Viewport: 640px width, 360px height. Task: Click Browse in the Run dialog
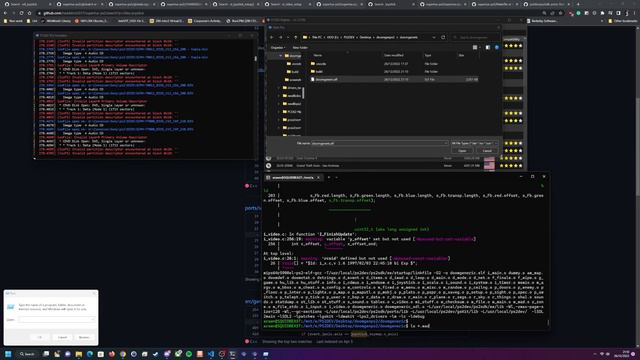84,337
